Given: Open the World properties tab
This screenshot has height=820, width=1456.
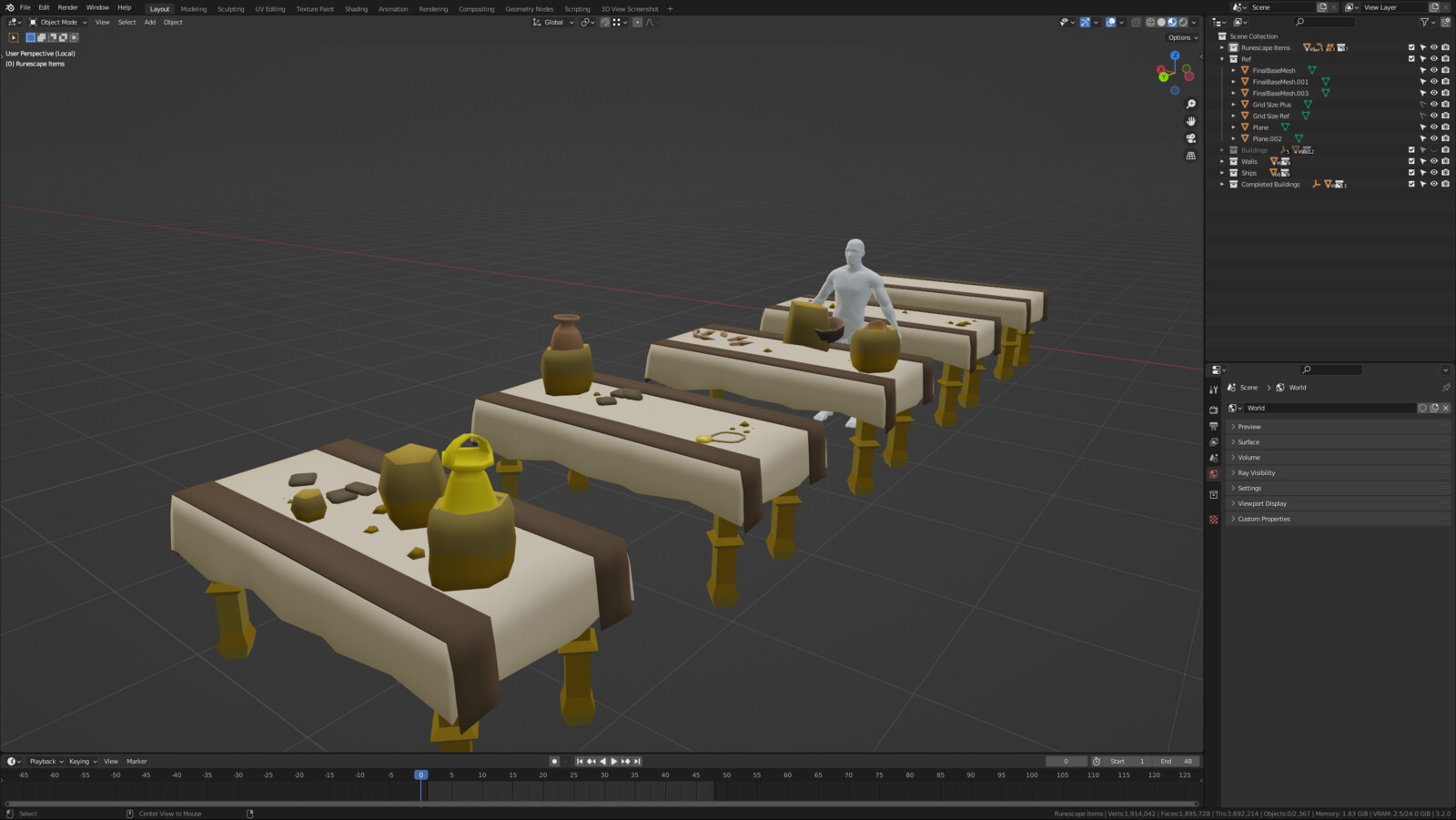Looking at the screenshot, I should 1213,474.
